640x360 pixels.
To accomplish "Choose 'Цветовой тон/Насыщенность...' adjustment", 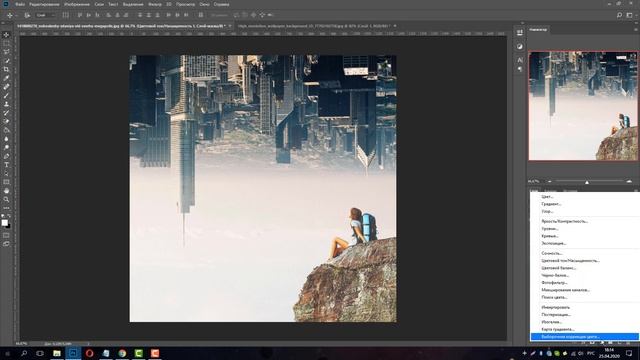I will (x=584, y=260).
